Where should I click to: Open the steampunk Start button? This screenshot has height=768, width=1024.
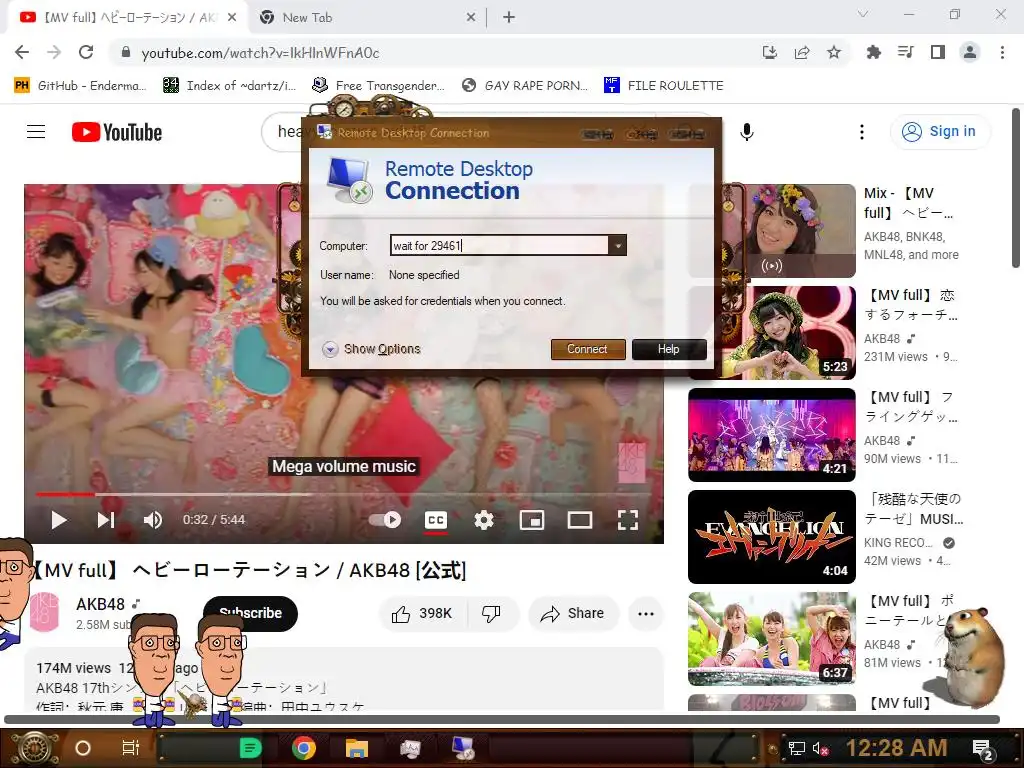(x=33, y=748)
